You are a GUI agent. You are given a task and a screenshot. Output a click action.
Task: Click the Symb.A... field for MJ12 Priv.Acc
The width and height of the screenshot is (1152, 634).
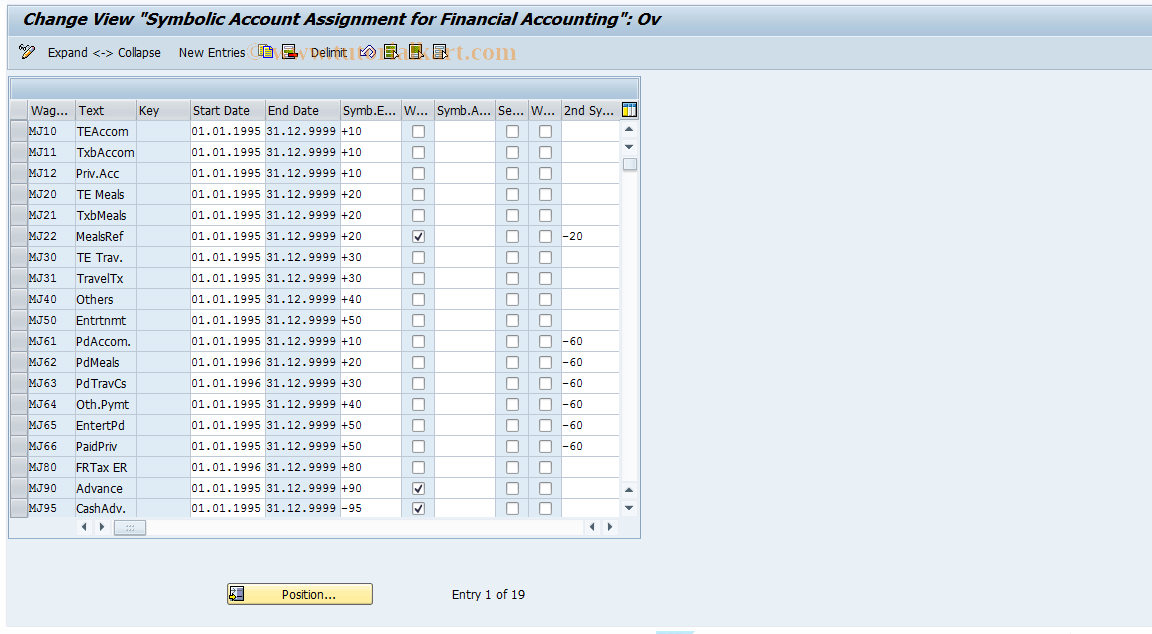pyautogui.click(x=464, y=173)
